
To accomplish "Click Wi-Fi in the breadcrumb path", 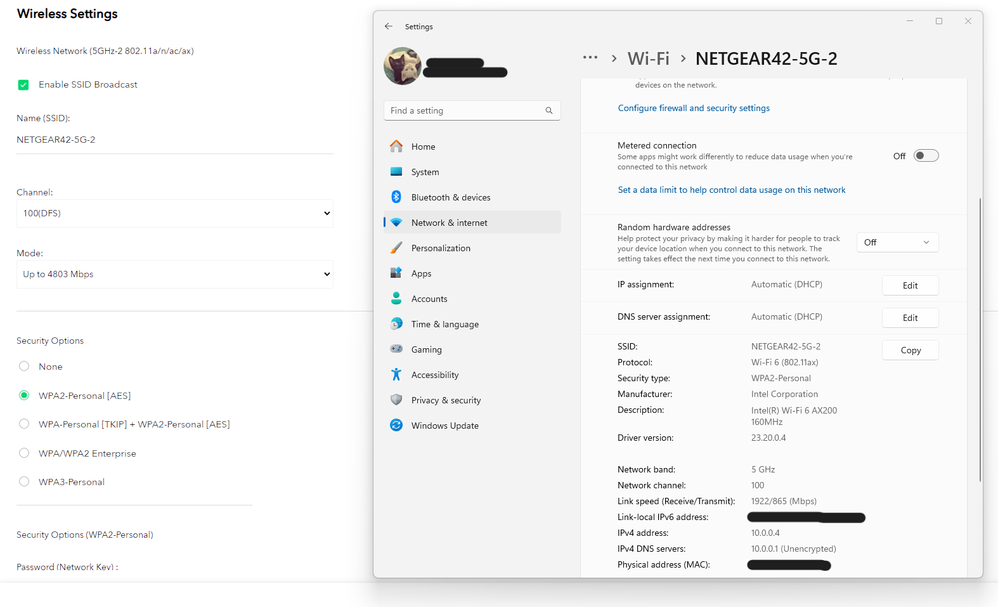I will pos(648,59).
